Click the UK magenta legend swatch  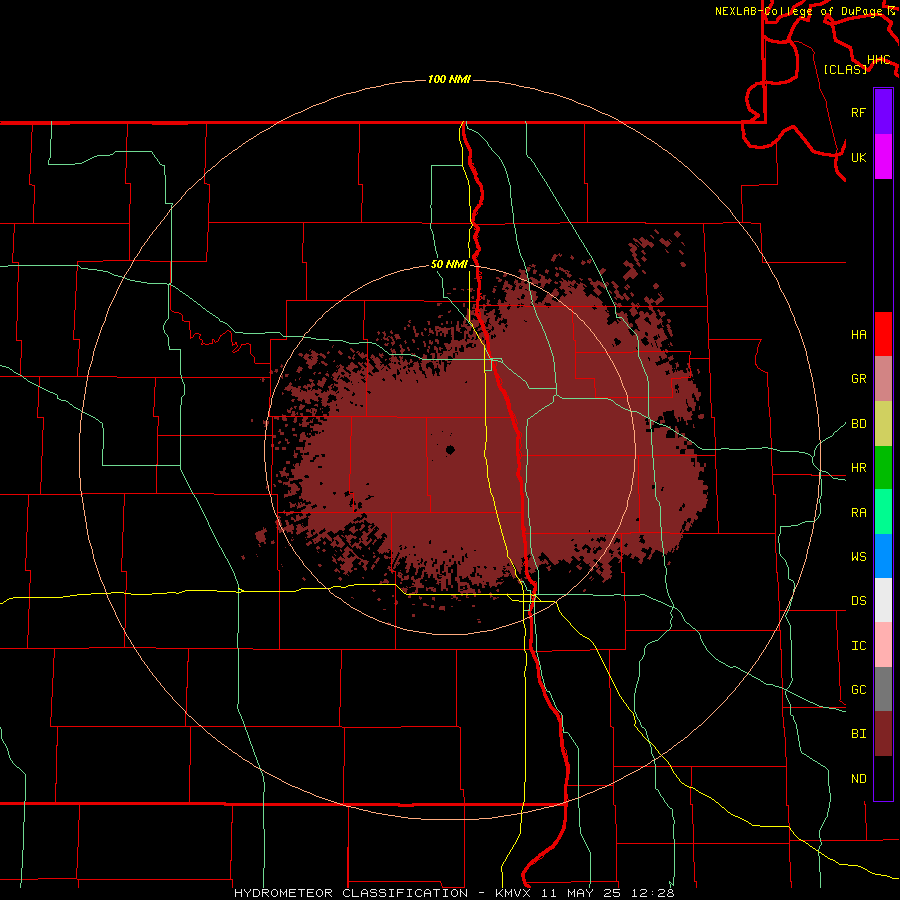click(x=883, y=157)
